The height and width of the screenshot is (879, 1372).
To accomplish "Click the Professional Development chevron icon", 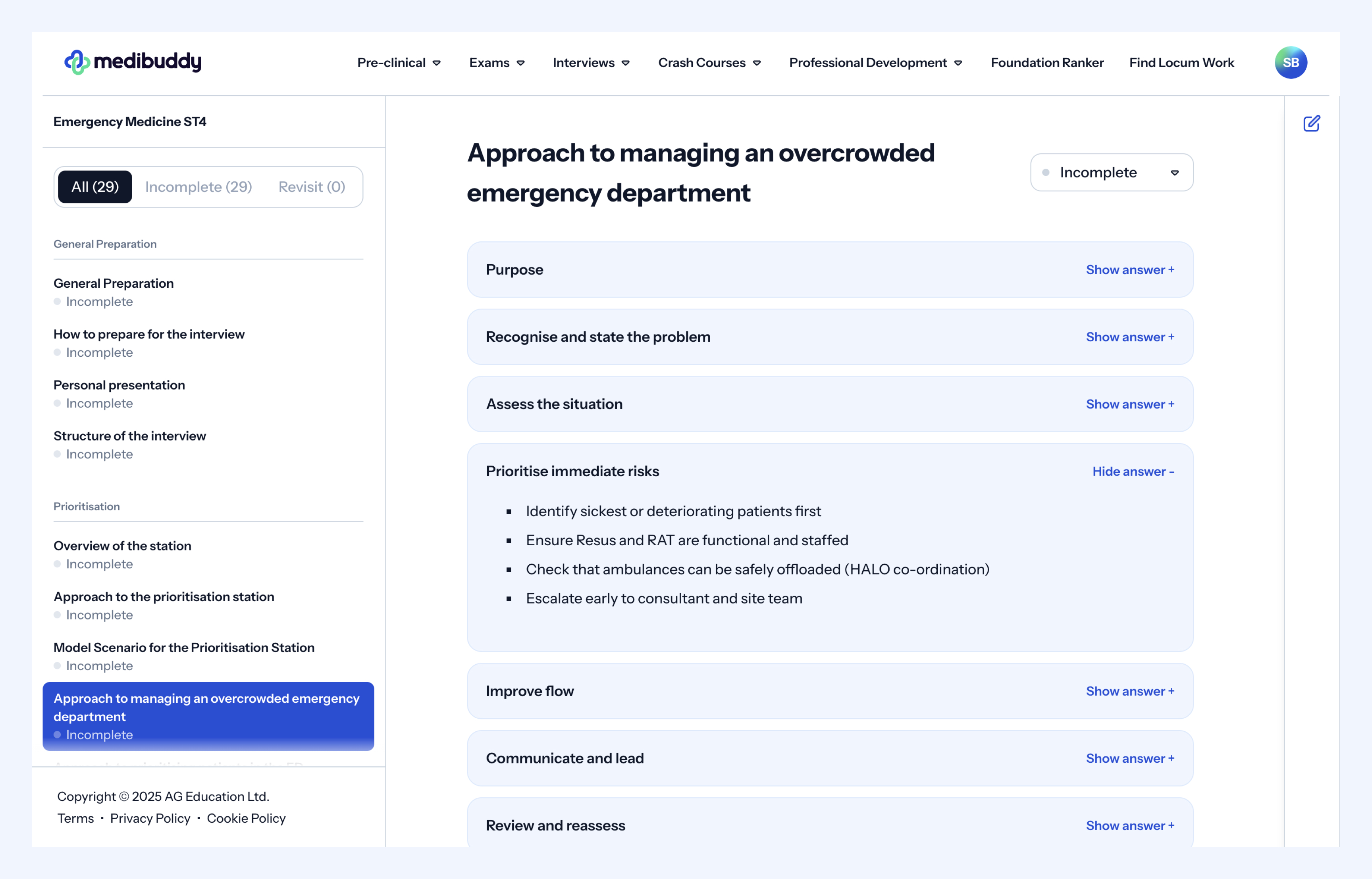I will (958, 63).
